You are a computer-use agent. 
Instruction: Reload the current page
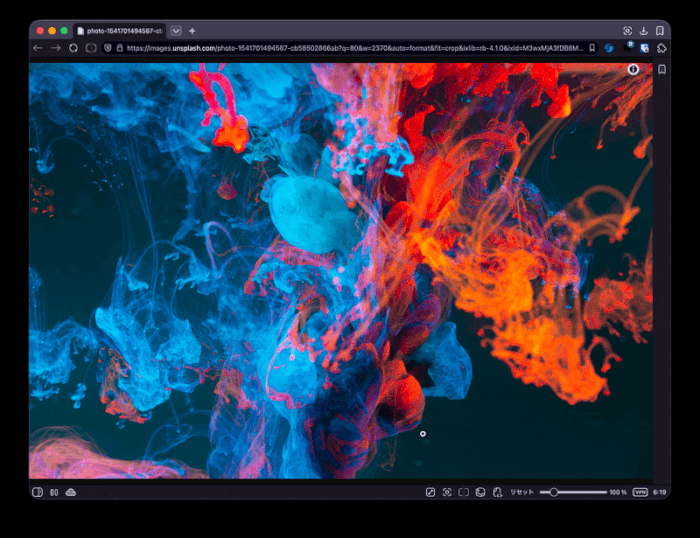coord(73,47)
